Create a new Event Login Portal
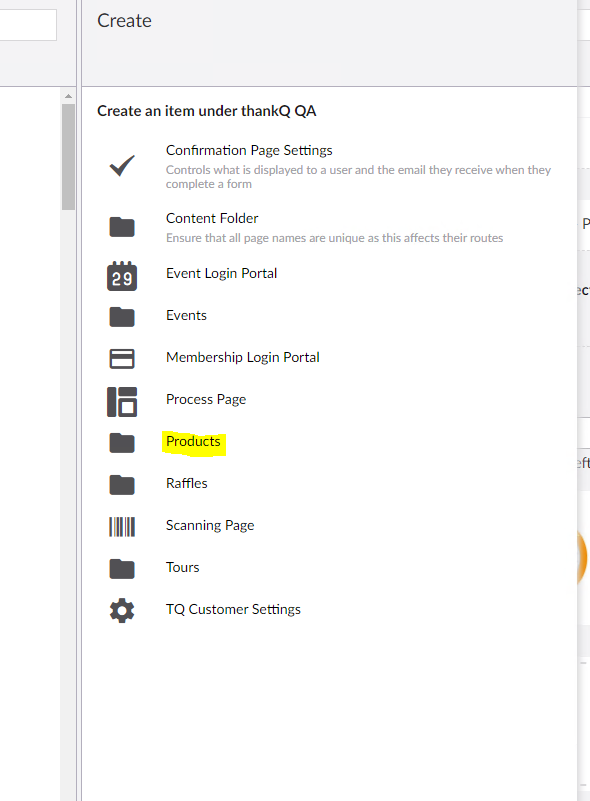 tap(221, 272)
